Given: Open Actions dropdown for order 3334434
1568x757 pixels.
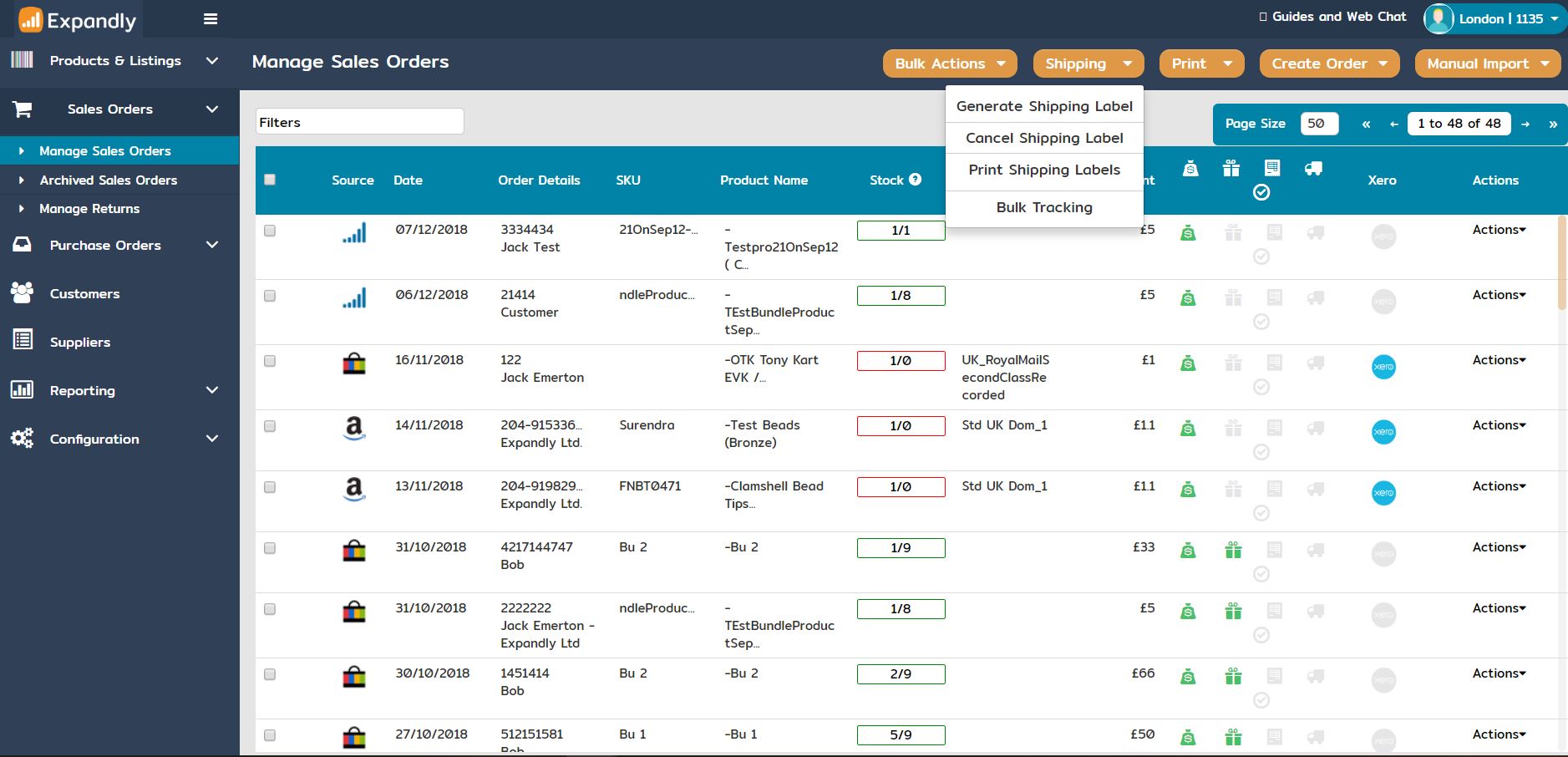Looking at the screenshot, I should click(1499, 230).
